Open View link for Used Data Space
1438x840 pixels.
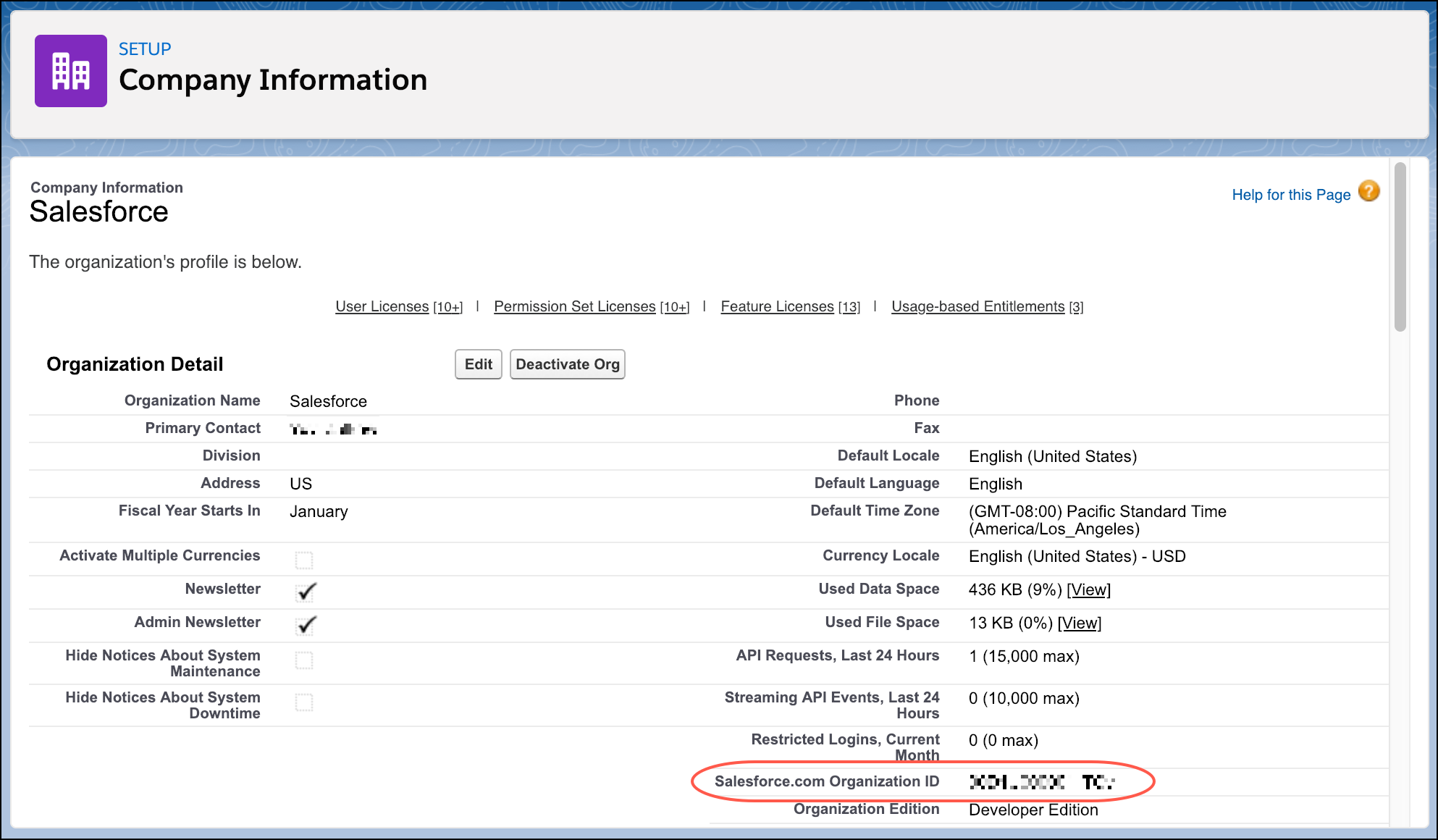[1088, 590]
